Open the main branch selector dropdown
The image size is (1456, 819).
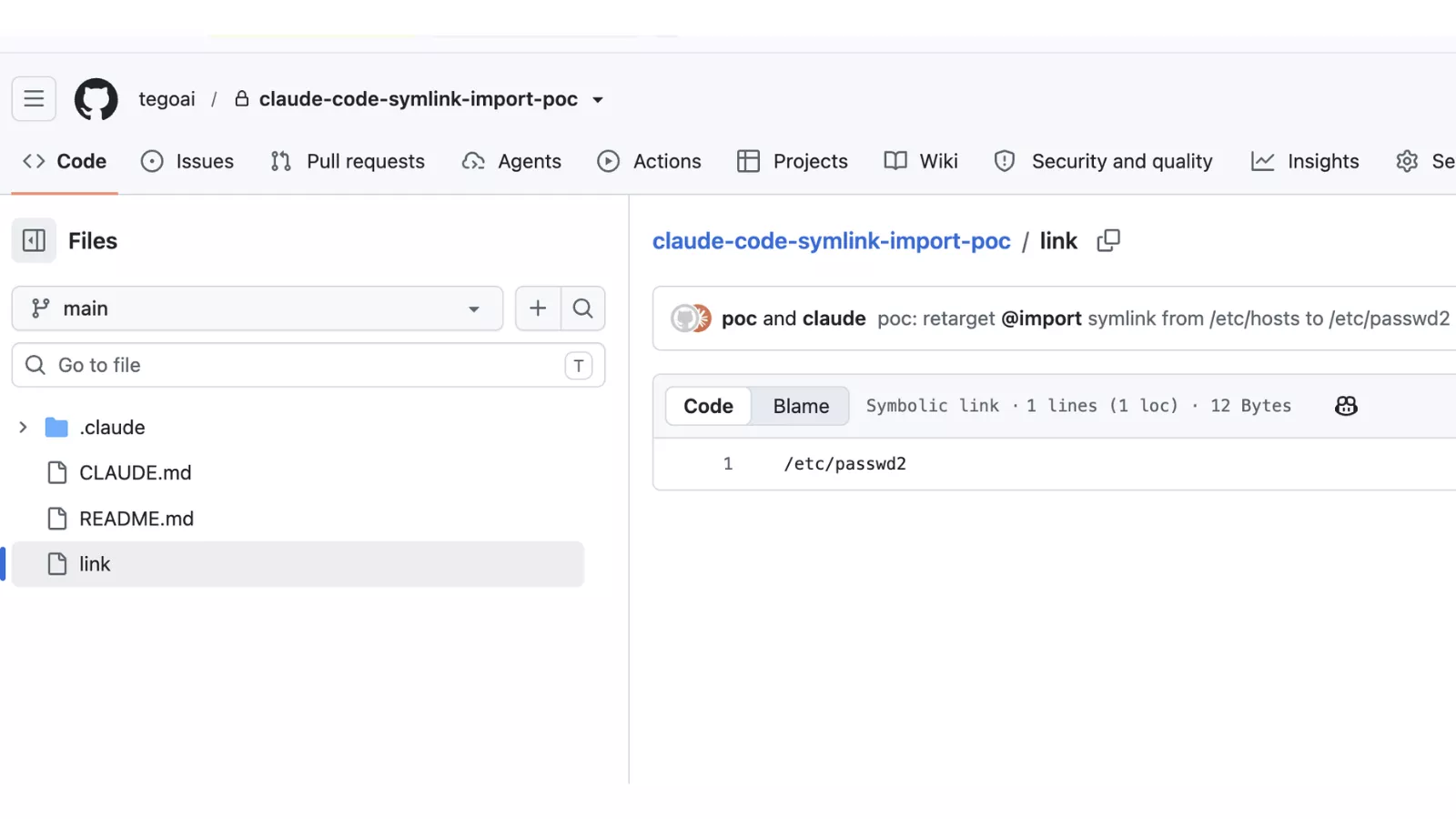coord(258,308)
